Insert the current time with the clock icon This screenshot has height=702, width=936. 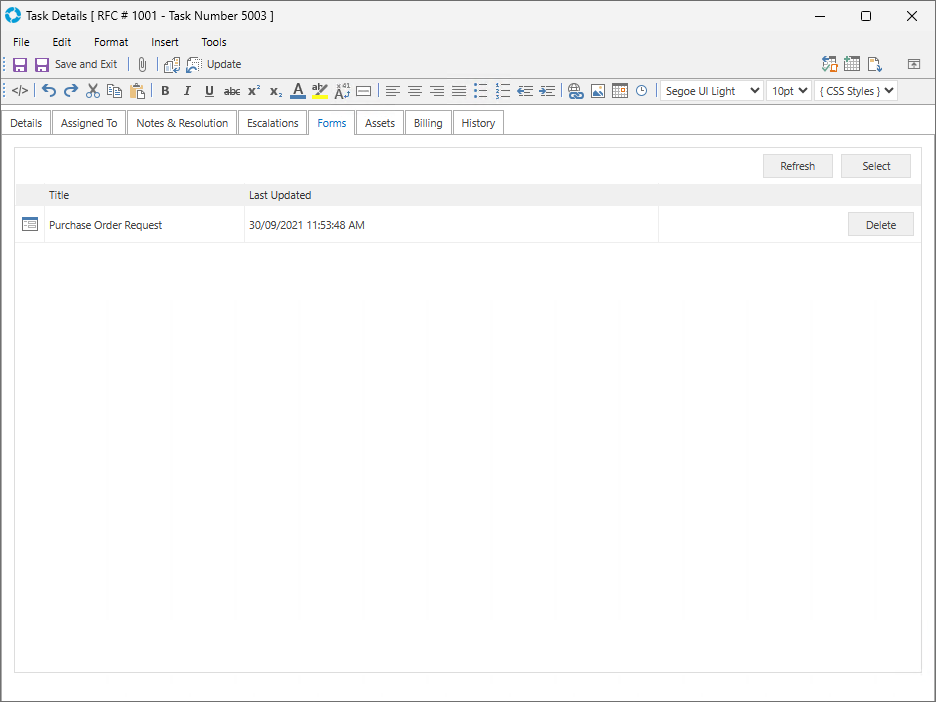coord(641,91)
